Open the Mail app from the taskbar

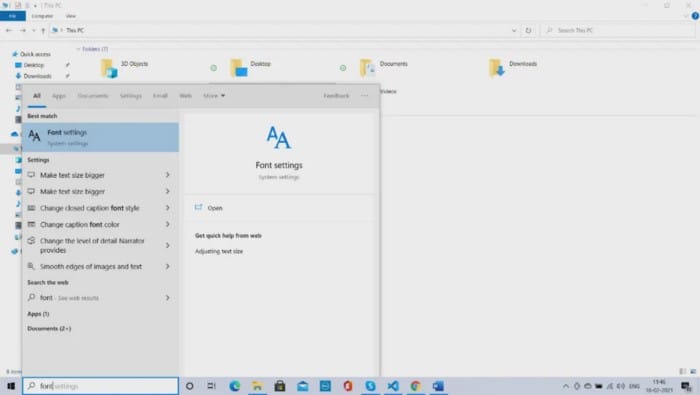(x=303, y=386)
